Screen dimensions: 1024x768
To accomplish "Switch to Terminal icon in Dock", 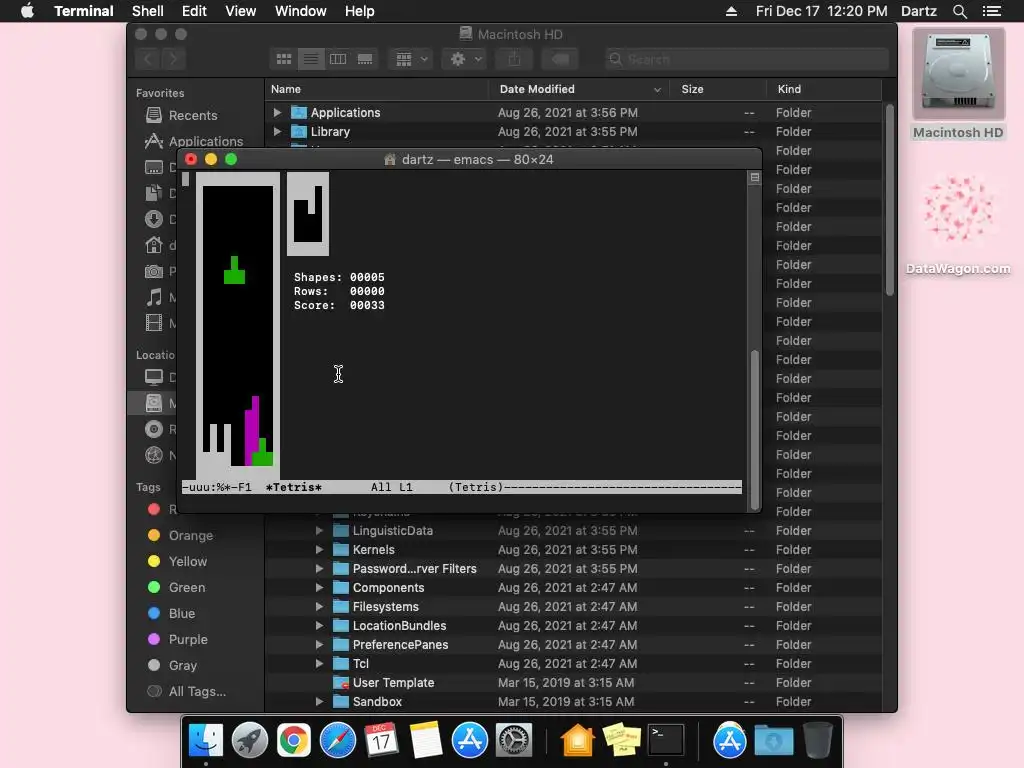I will coord(665,740).
